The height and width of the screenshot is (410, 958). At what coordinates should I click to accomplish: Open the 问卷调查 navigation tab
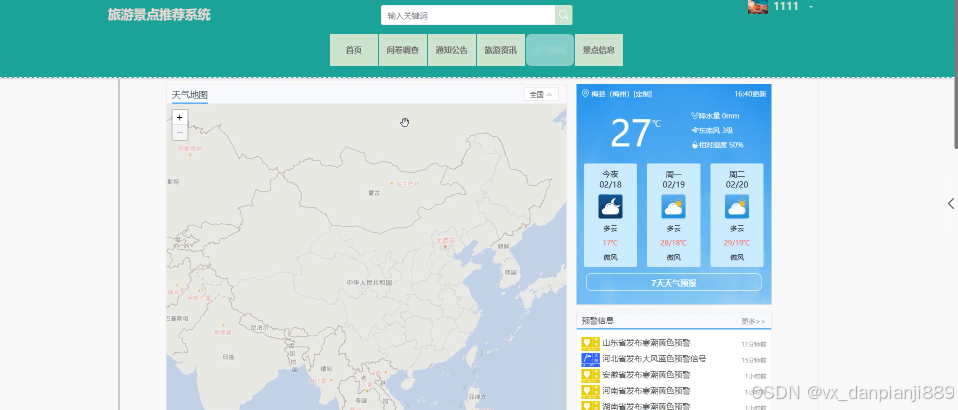tap(403, 50)
